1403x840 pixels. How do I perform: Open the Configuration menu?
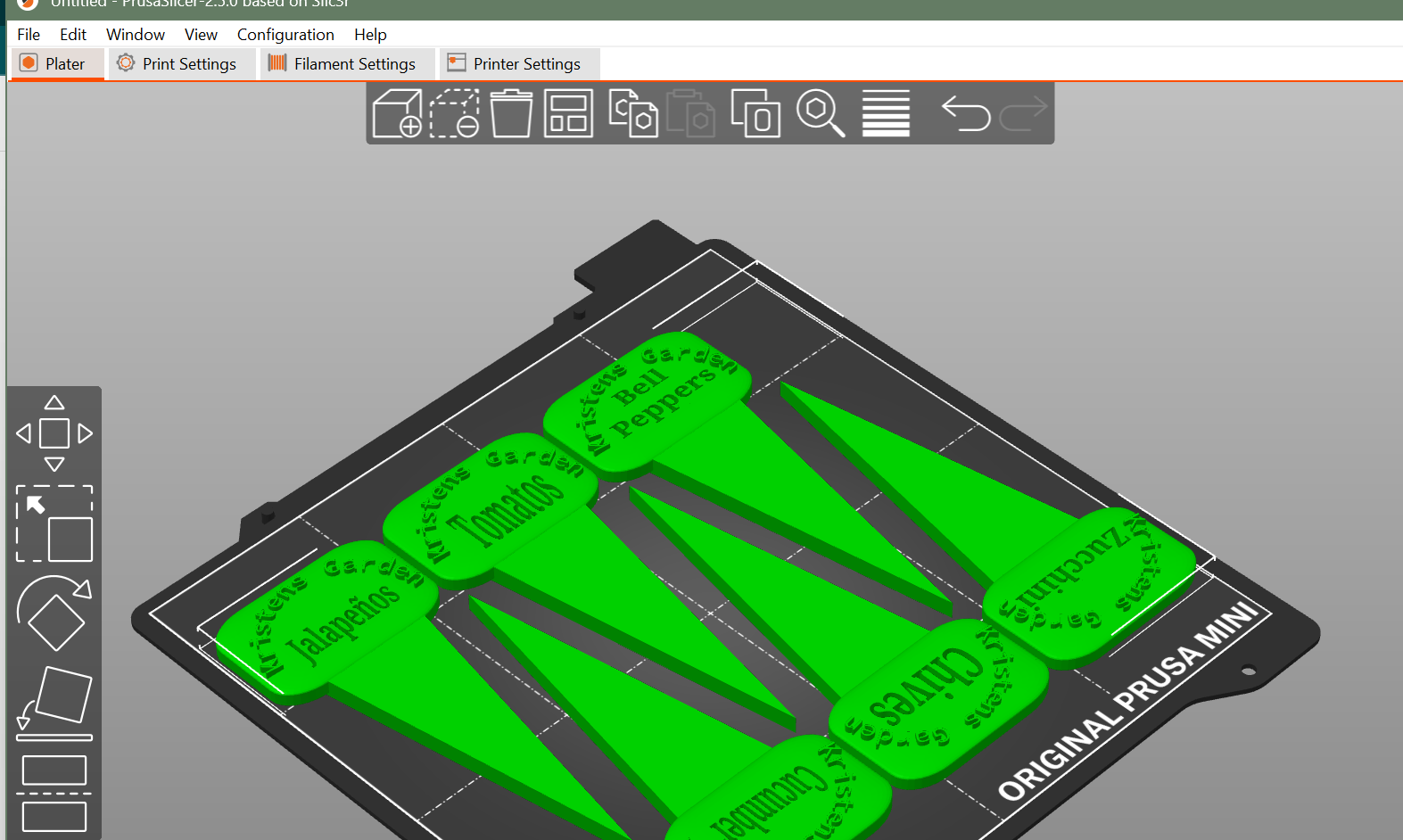[285, 35]
